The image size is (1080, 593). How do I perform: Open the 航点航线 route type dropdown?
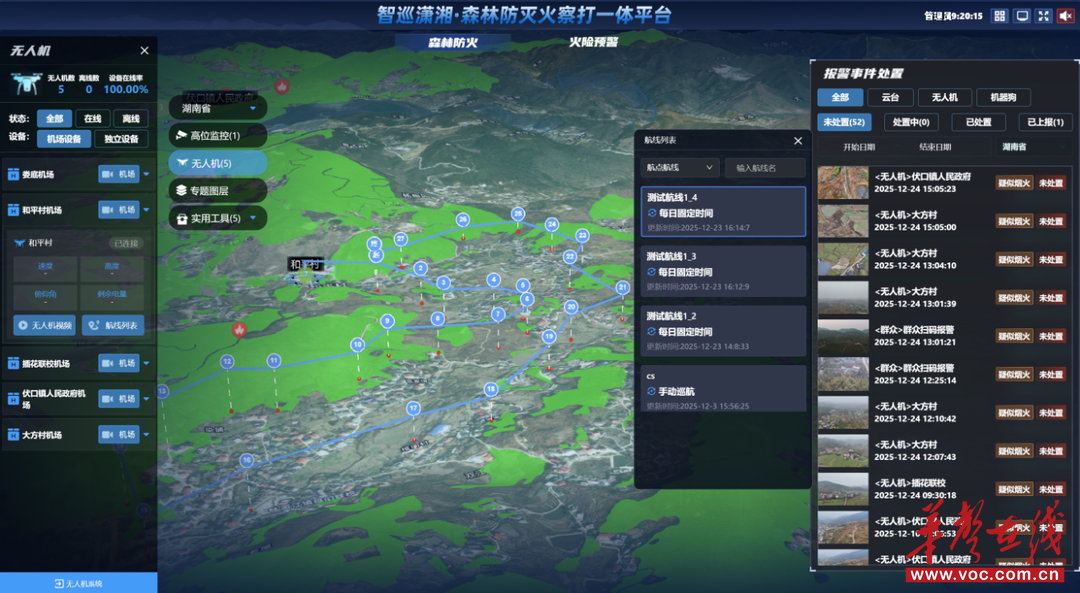click(680, 167)
